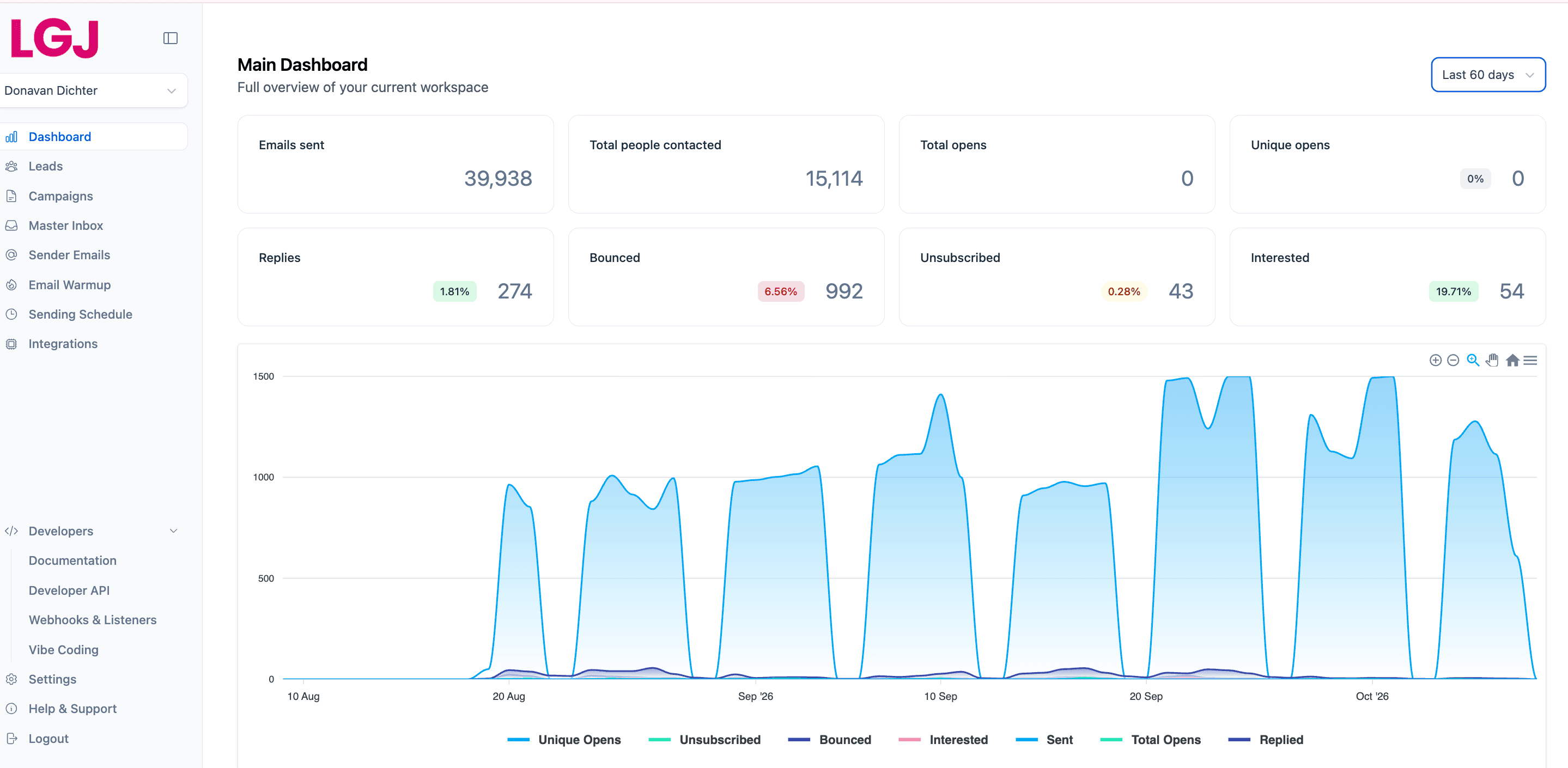Click the Interested 19.71% rate badge

[x=1453, y=291]
